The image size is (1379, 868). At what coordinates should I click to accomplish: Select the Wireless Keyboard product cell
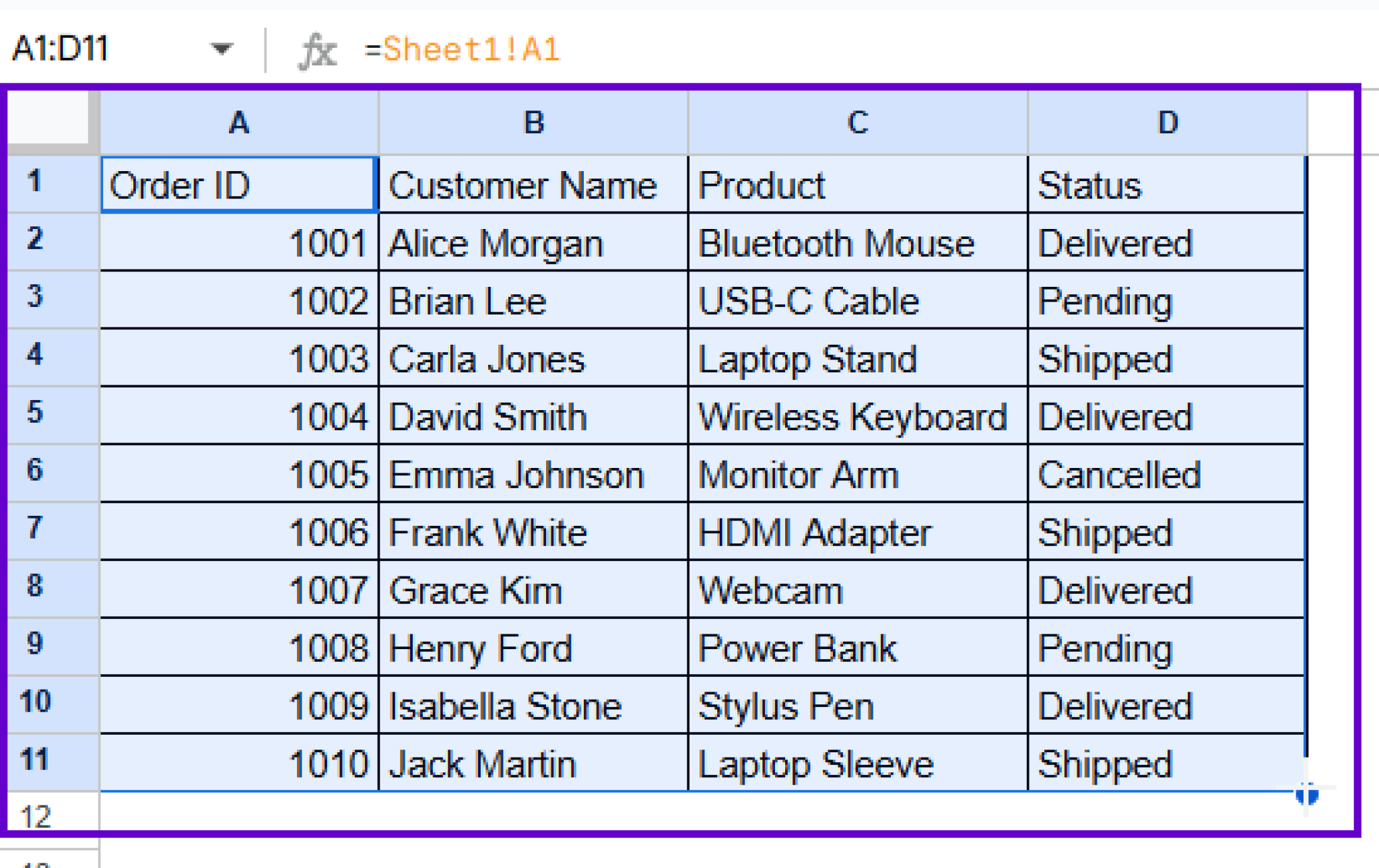point(855,415)
